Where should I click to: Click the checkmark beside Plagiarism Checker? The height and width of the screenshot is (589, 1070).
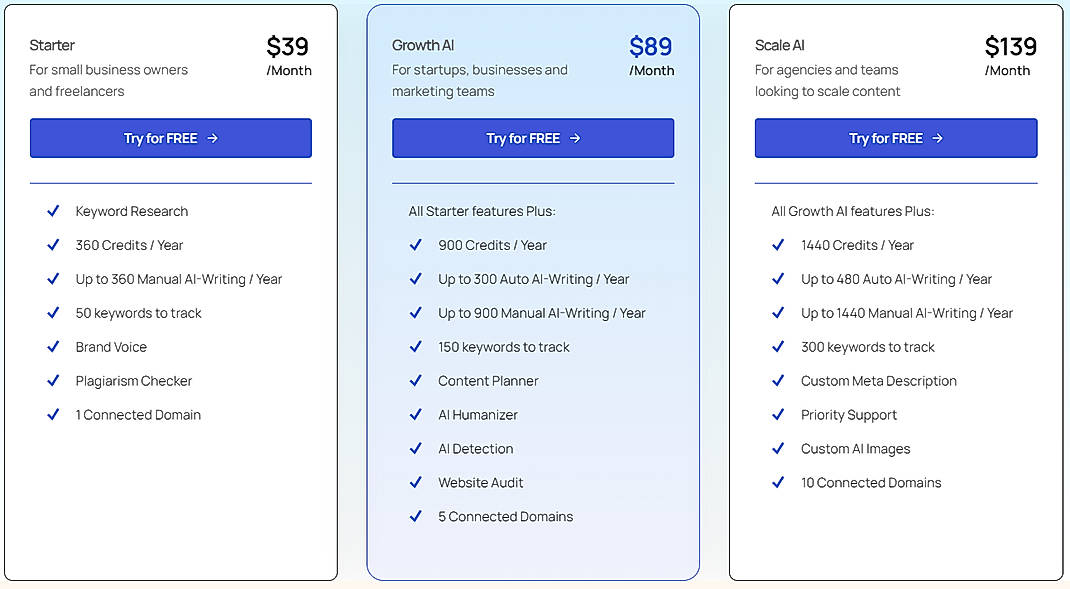tap(53, 381)
